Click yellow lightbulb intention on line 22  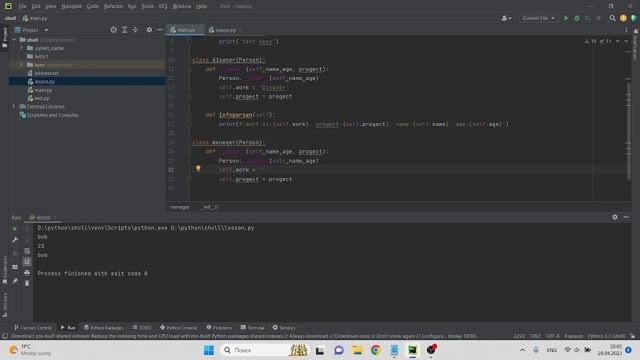click(x=198, y=168)
